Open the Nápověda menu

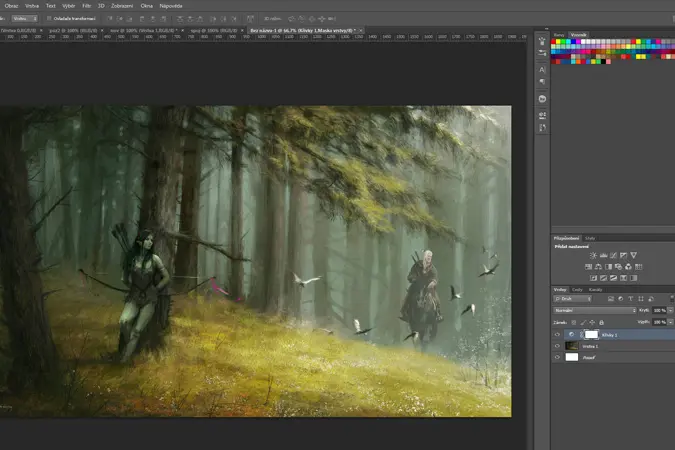pyautogui.click(x=171, y=6)
